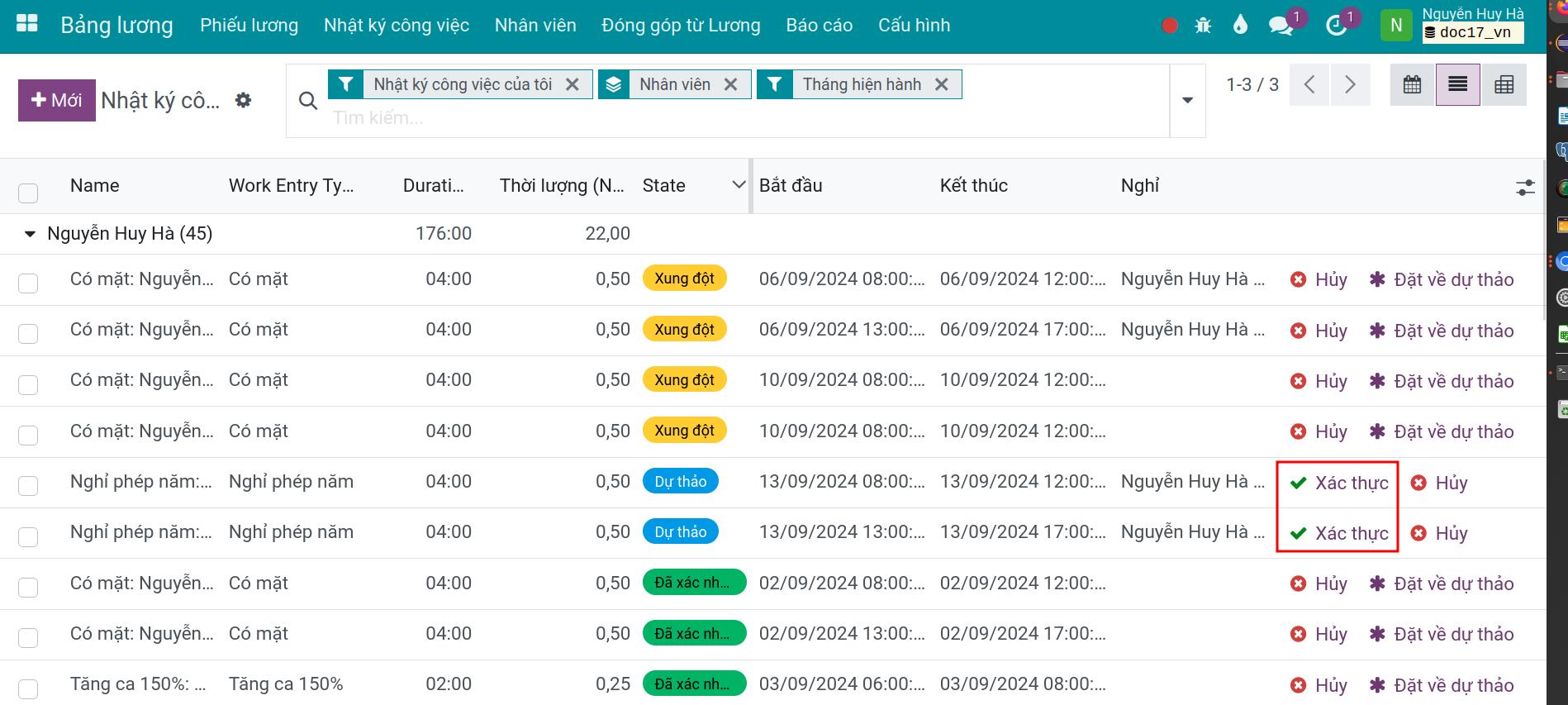Open the debug bug icon menu
The height and width of the screenshot is (705, 1568).
(1203, 26)
